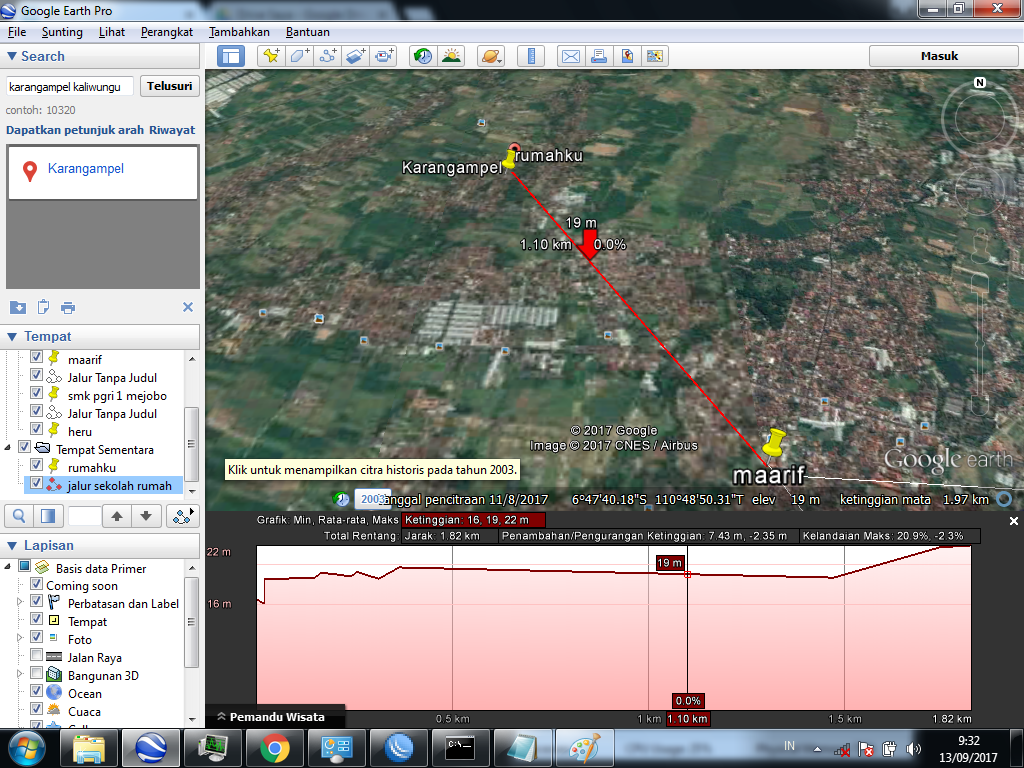Open the Bantuan menu
The height and width of the screenshot is (768, 1024).
[x=308, y=32]
